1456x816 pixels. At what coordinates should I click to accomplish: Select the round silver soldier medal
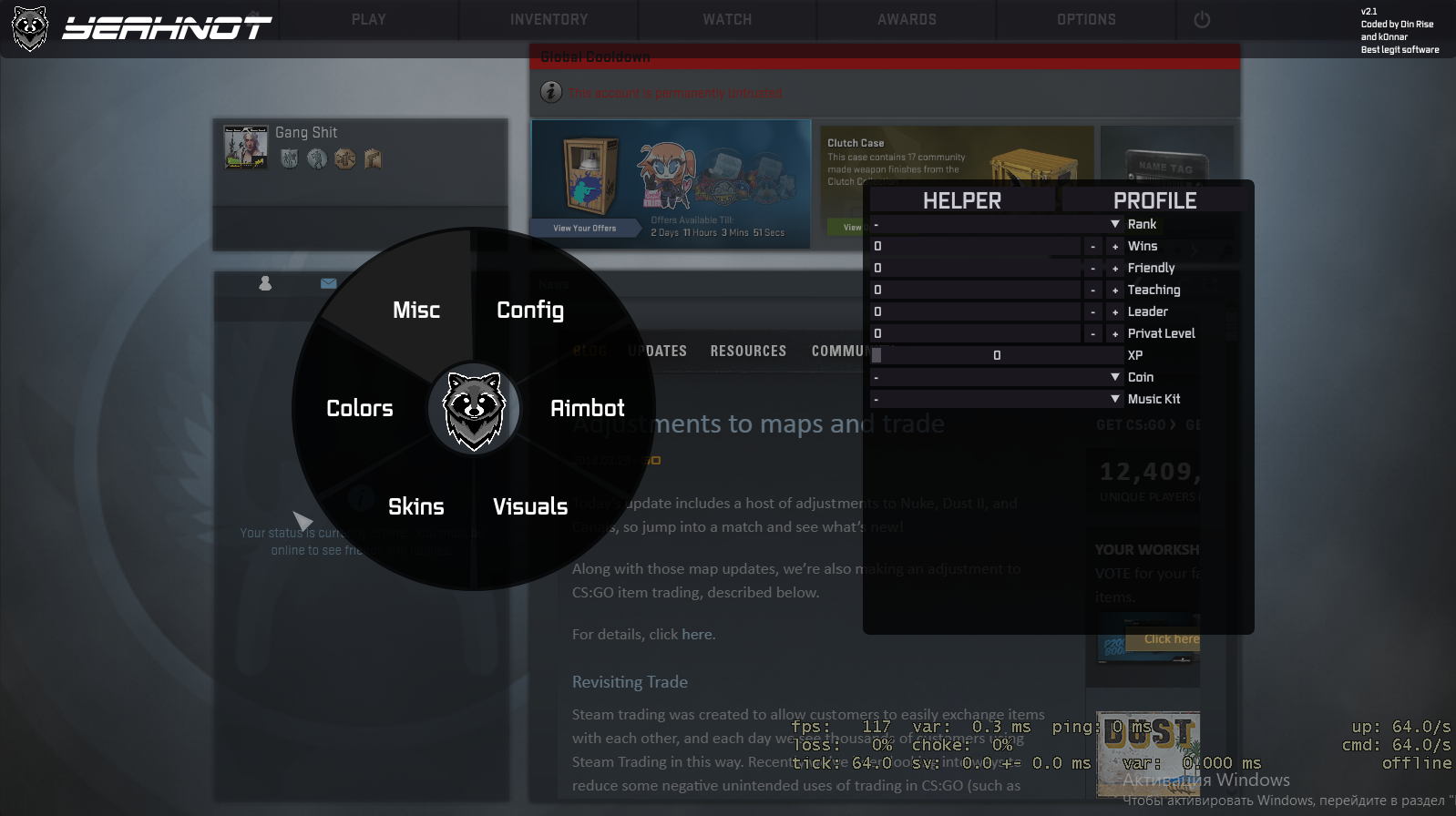pyautogui.click(x=317, y=158)
